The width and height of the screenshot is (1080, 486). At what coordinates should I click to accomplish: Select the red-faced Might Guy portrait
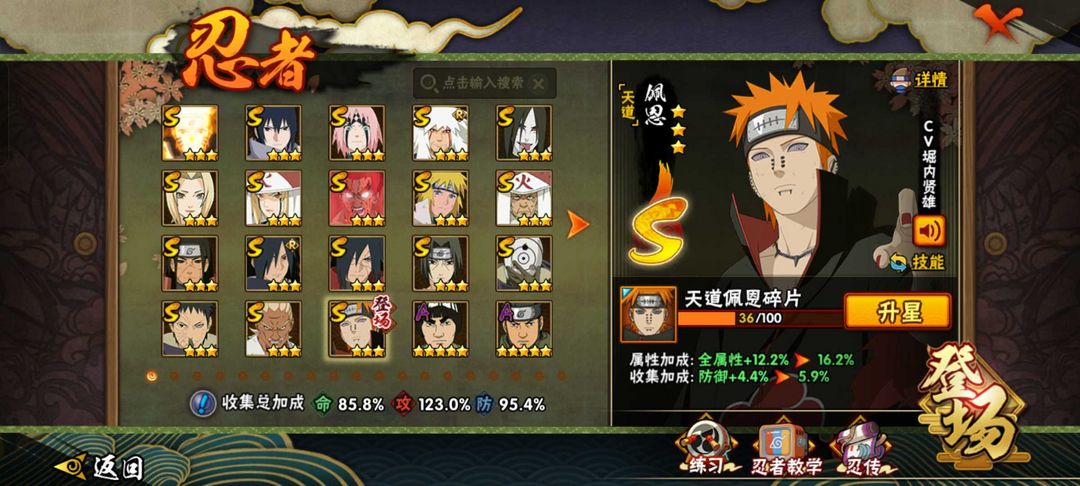pyautogui.click(x=357, y=198)
